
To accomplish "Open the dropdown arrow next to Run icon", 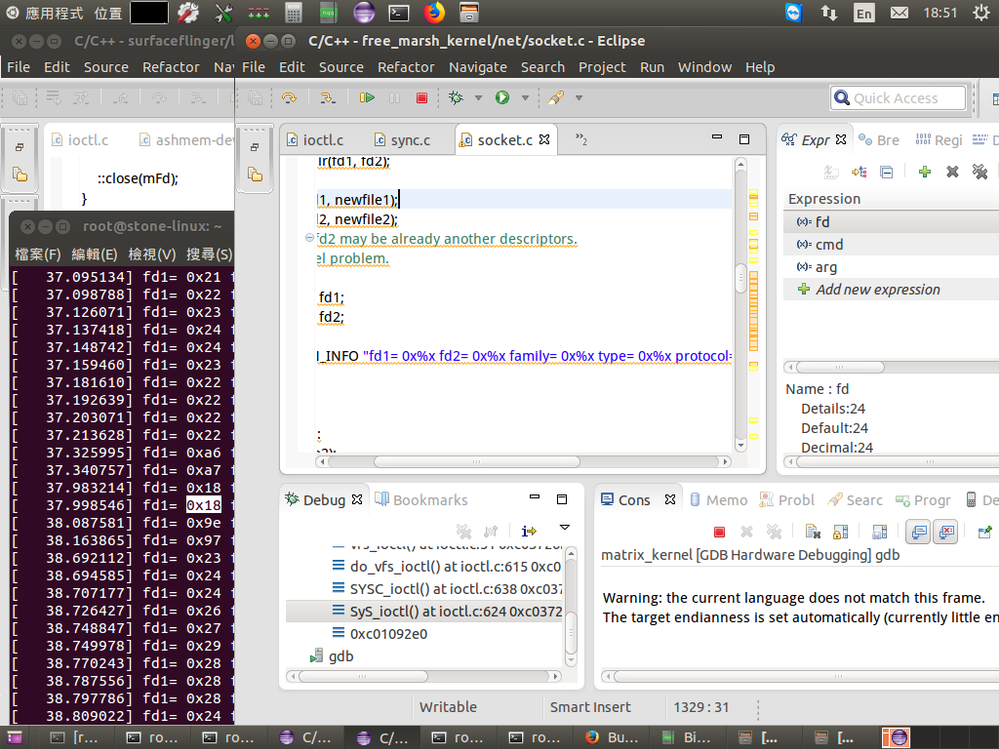I will [x=524, y=98].
